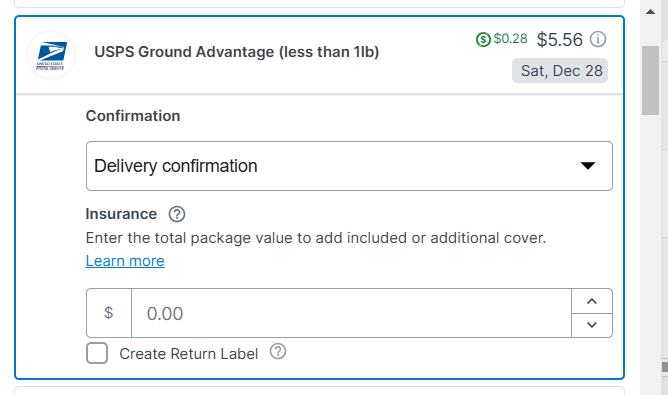
Task: Click the black caret arrow in Confirmation box
Action: [587, 166]
